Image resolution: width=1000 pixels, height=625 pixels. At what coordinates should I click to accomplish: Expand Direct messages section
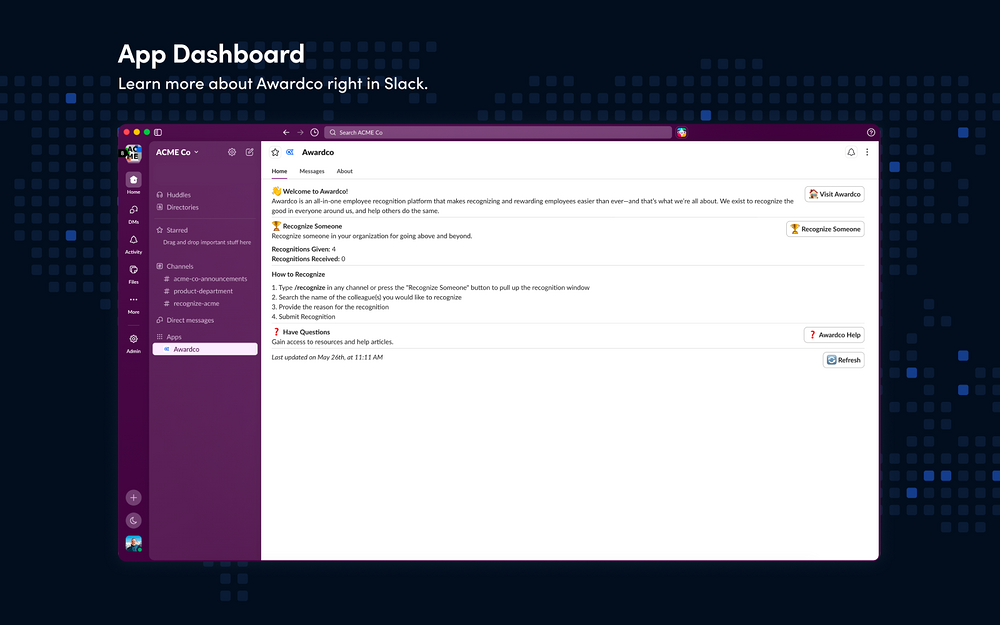coord(185,320)
